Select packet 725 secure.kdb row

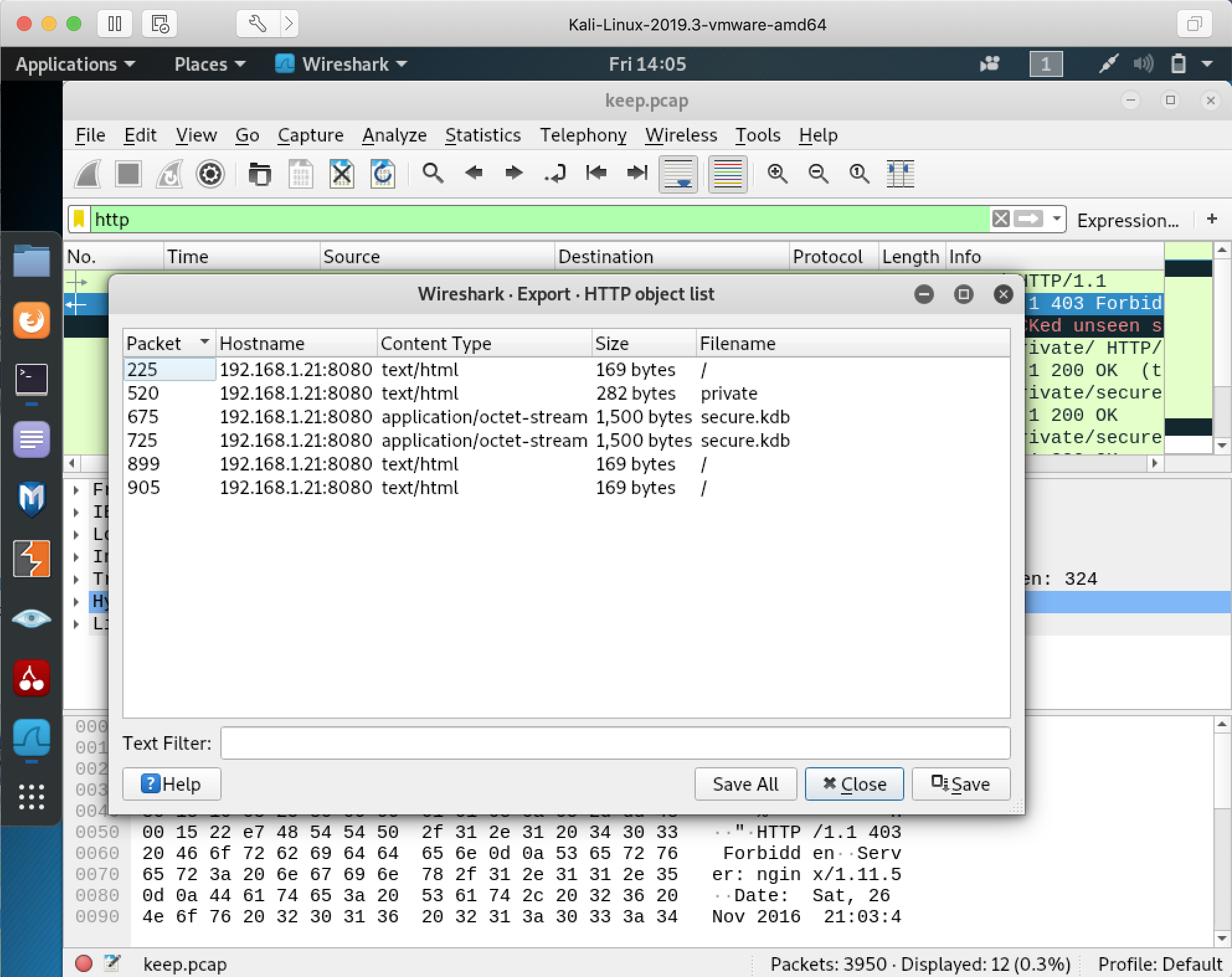click(x=566, y=441)
